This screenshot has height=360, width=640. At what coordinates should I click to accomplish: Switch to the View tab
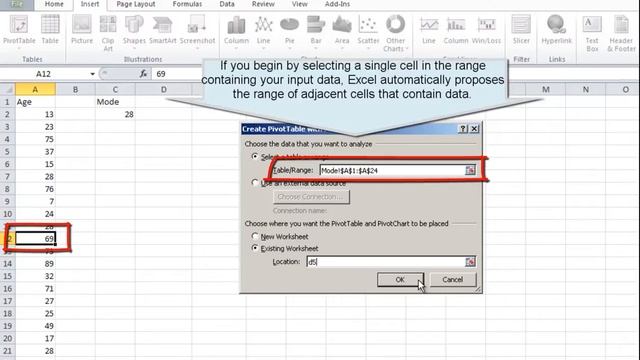(x=300, y=4)
